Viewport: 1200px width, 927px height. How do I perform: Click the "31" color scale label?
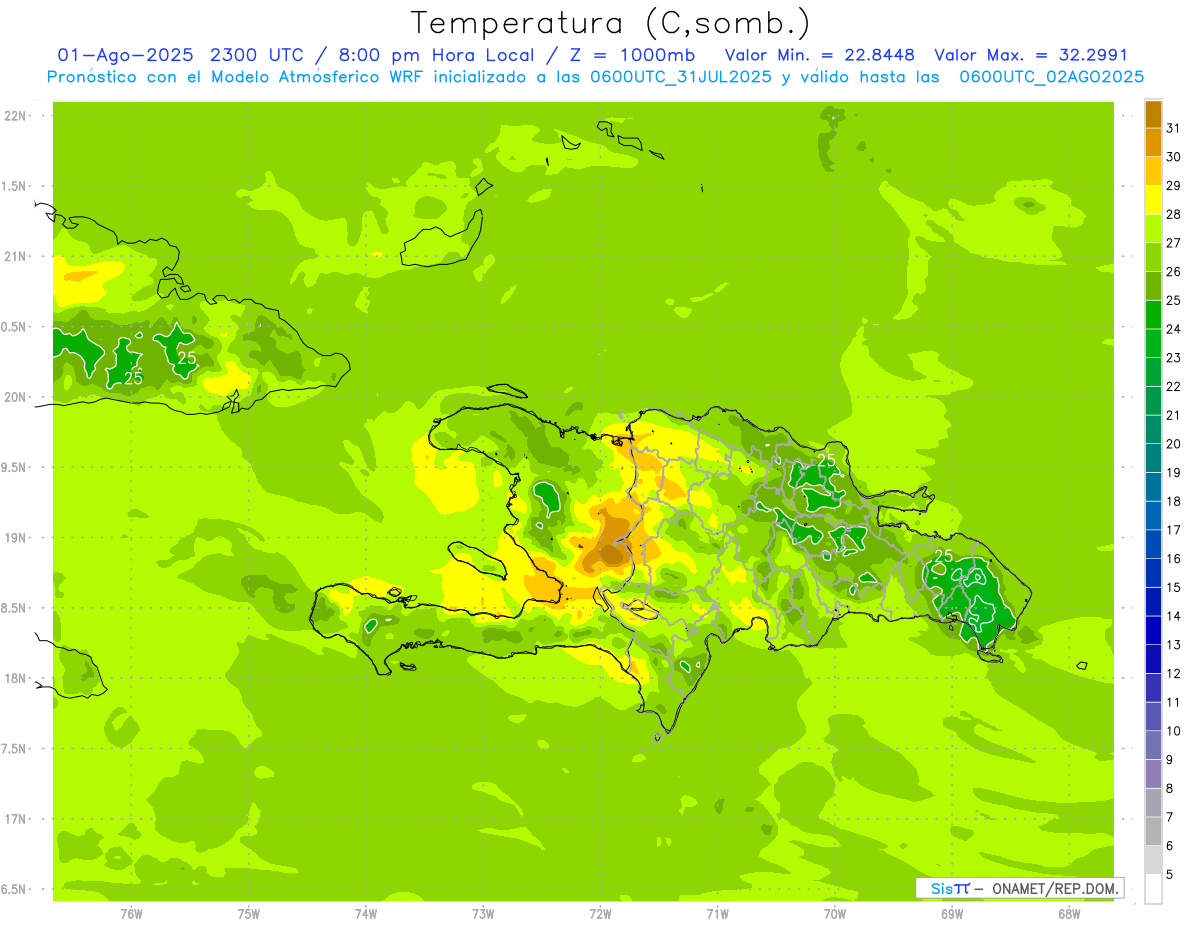pyautogui.click(x=1173, y=128)
